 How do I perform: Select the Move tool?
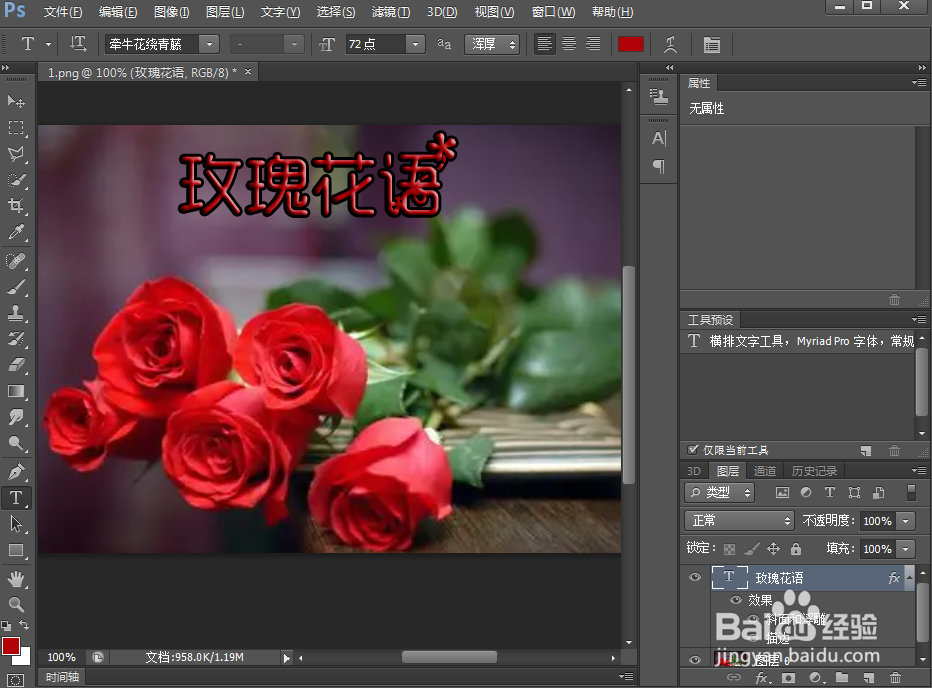point(16,101)
